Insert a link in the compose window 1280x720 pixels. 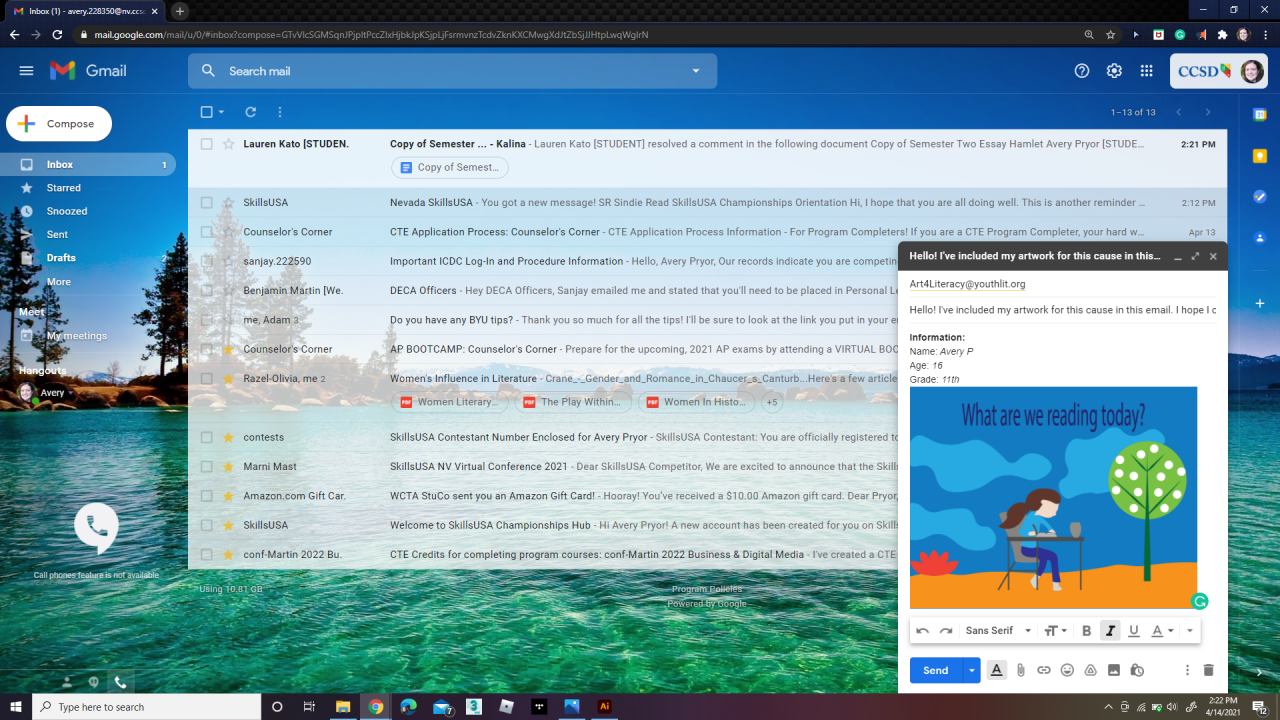pyautogui.click(x=1044, y=670)
